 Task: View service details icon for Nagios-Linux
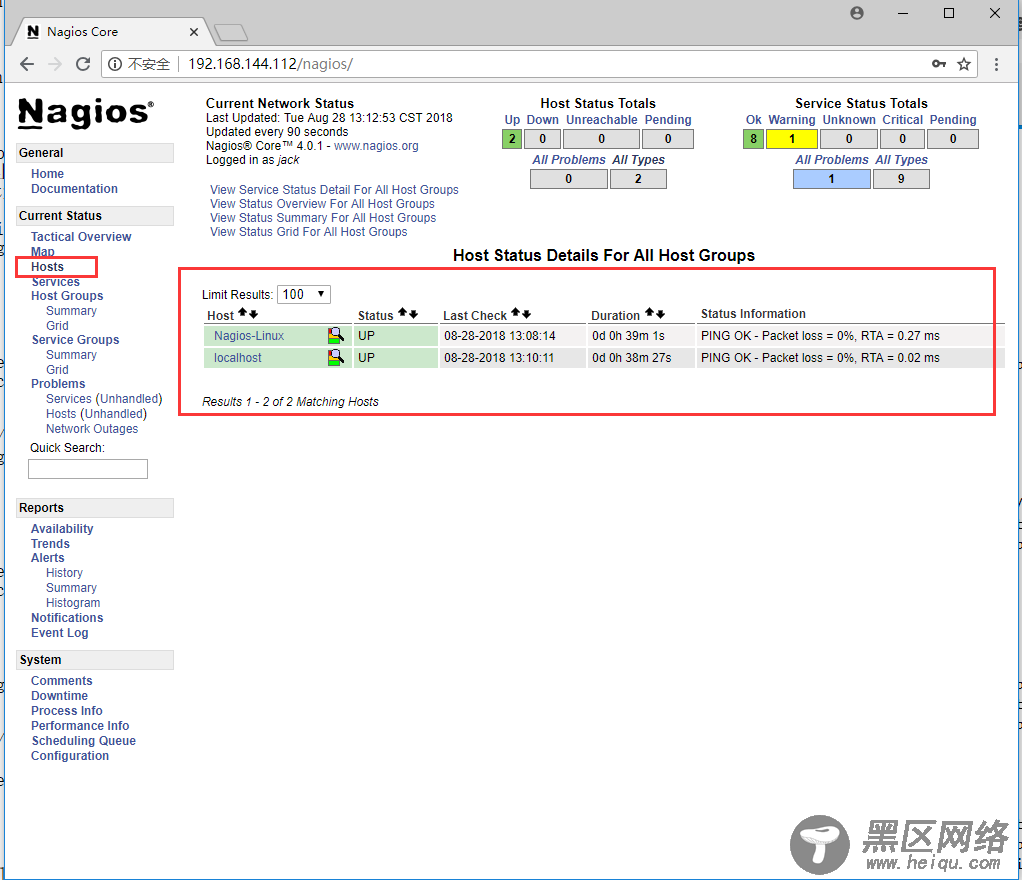click(336, 336)
